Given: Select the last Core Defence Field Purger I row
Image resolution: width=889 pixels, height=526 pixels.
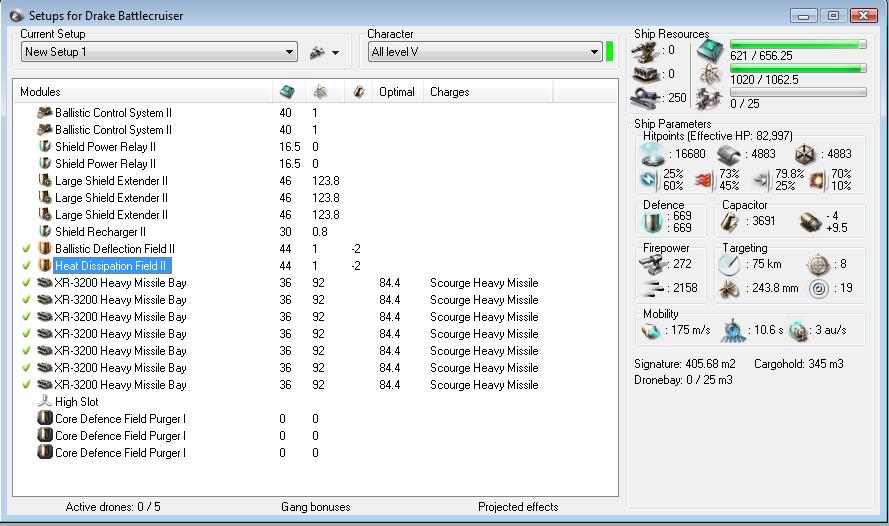Looking at the screenshot, I should click(x=315, y=453).
